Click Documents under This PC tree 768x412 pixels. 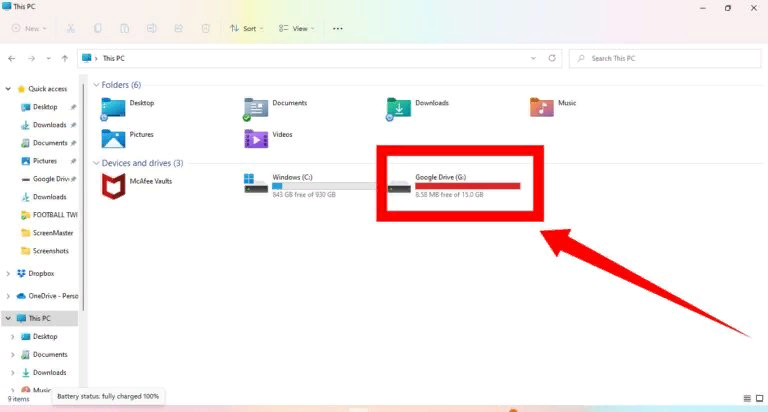[50, 355]
